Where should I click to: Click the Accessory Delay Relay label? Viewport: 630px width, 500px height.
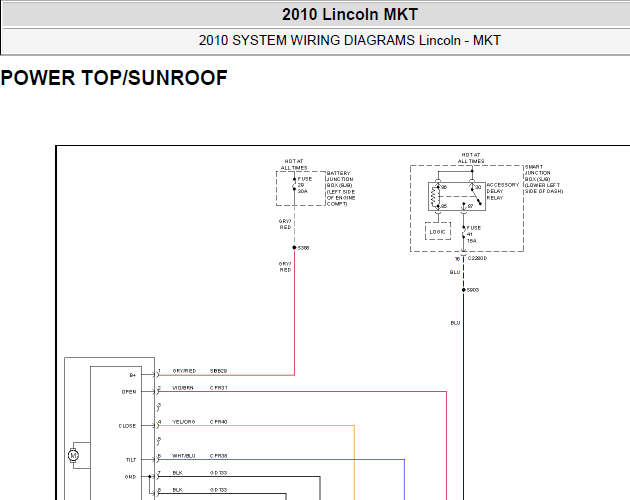pyautogui.click(x=503, y=191)
